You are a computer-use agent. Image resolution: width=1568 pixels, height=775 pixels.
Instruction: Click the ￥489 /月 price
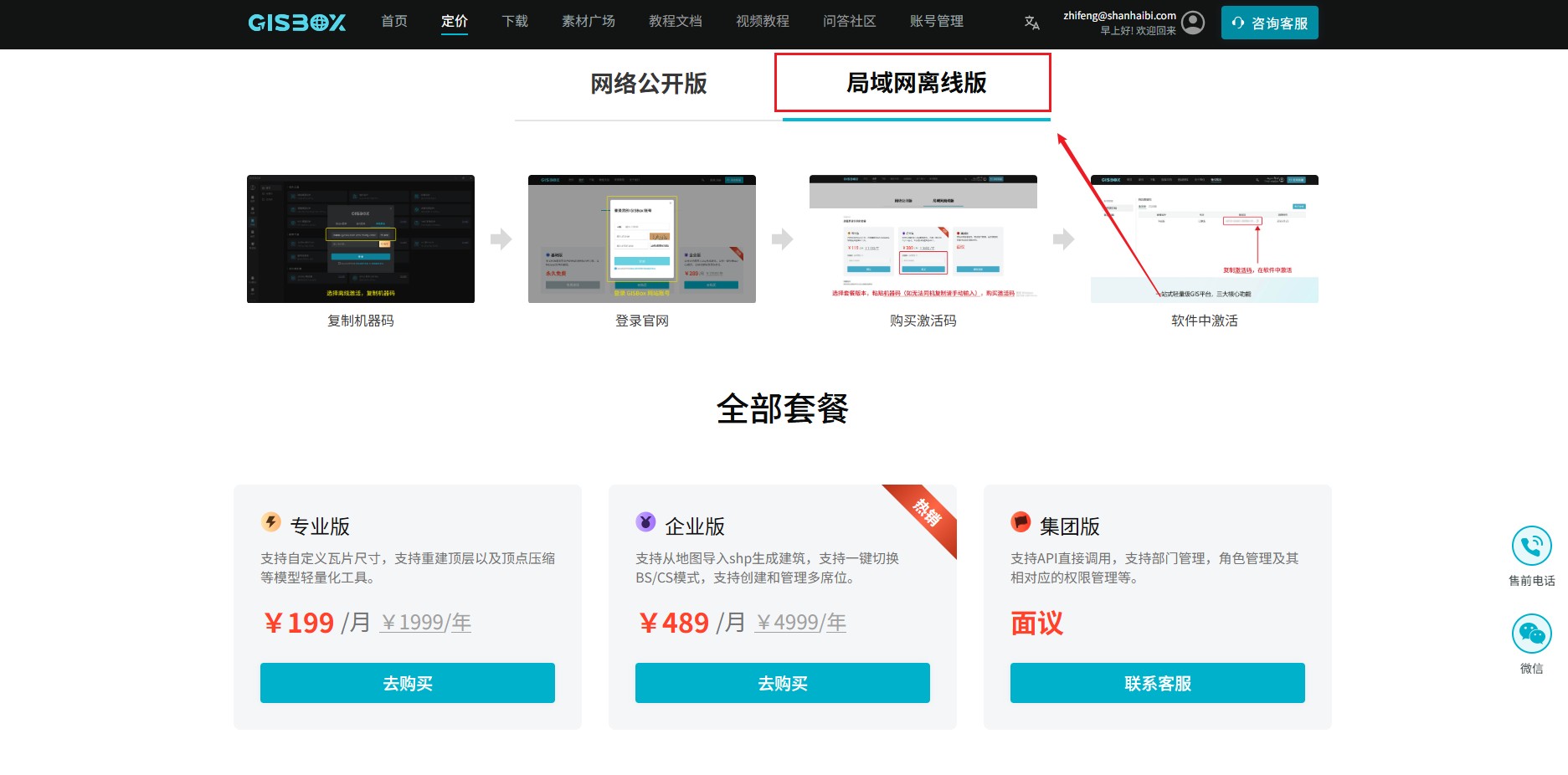(x=691, y=623)
